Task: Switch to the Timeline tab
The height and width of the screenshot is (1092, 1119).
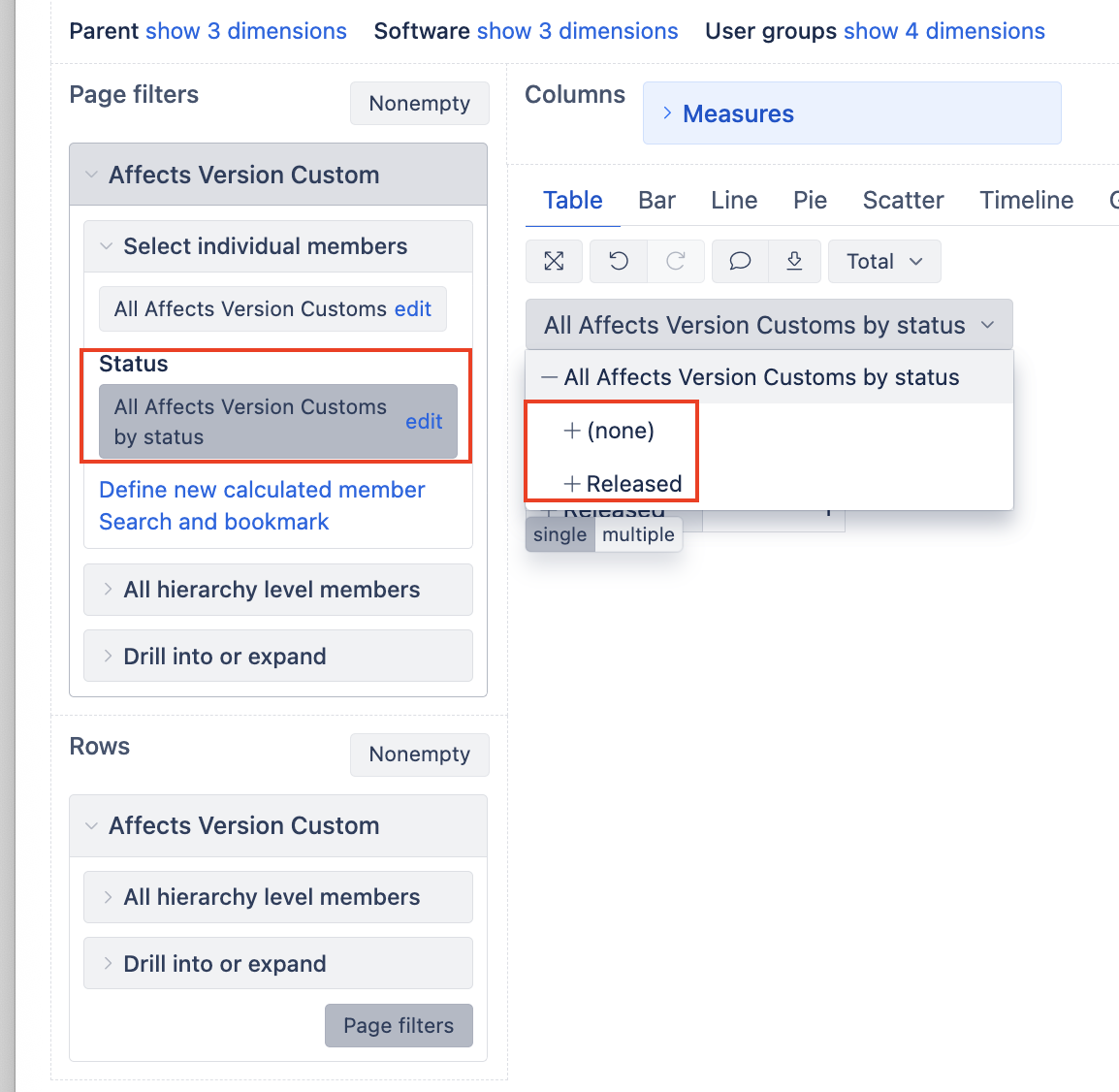Action: coord(1026,200)
